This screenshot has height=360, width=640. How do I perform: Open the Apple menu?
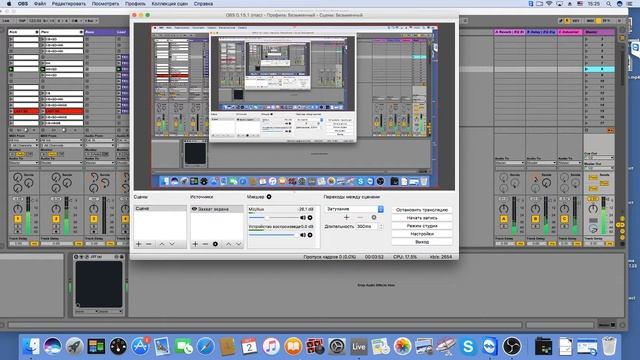click(x=9, y=4)
